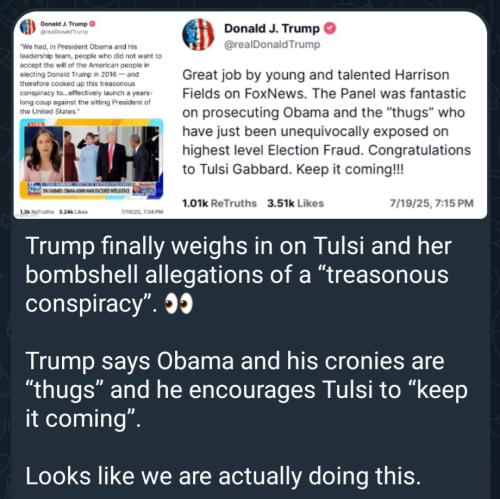500x499 pixels.
Task: Click the eyes emoji after "conspiracy"
Action: pyautogui.click(x=179, y=304)
